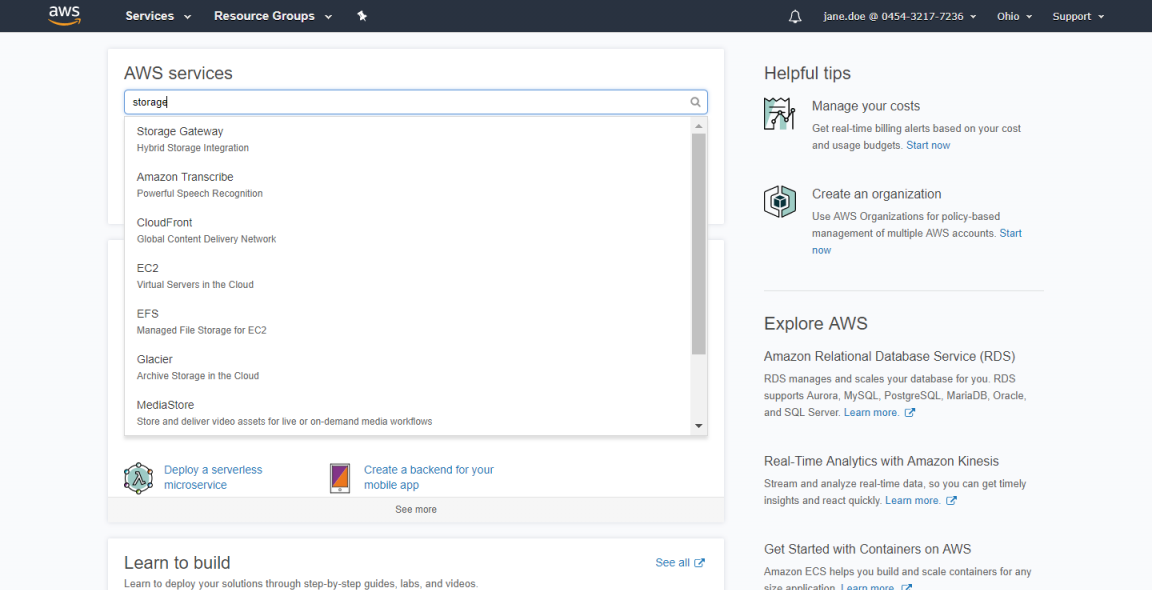This screenshot has height=590, width=1152.
Task: Select Amazon Transcribe from suggestions
Action: click(x=408, y=184)
